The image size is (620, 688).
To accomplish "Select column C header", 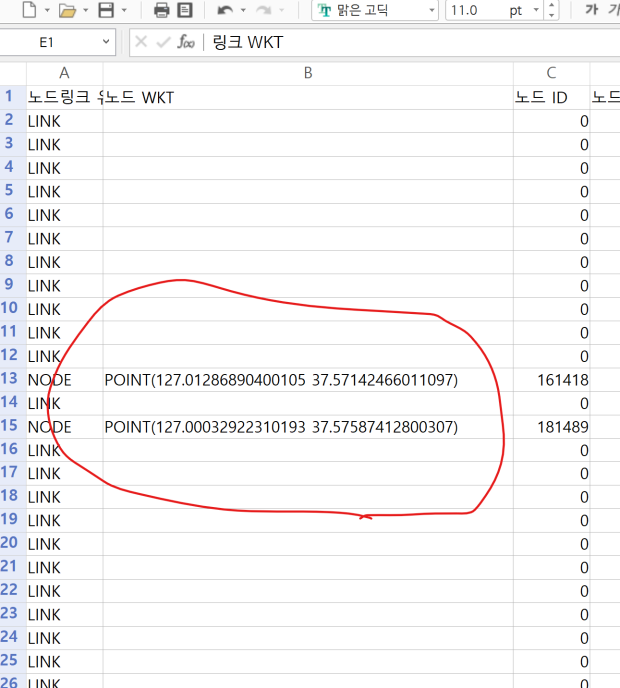I will point(551,72).
